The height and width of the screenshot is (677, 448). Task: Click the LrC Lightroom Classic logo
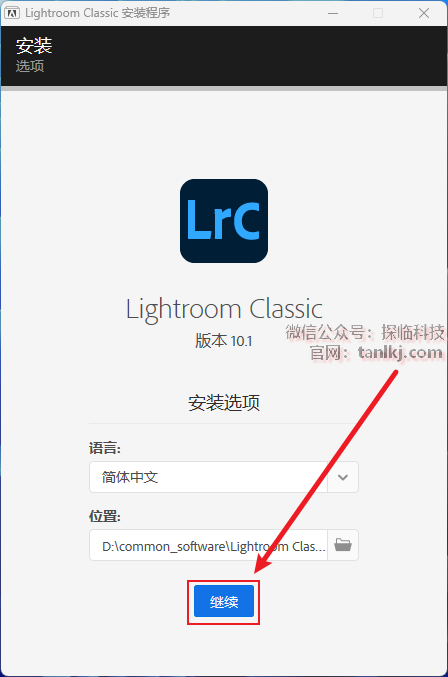(x=224, y=221)
